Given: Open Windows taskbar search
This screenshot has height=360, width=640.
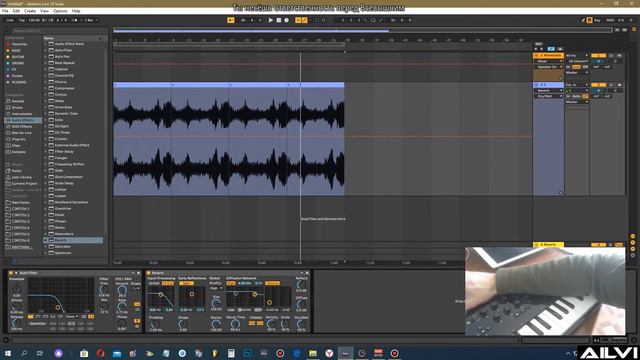Looking at the screenshot, I should click(x=24, y=353).
